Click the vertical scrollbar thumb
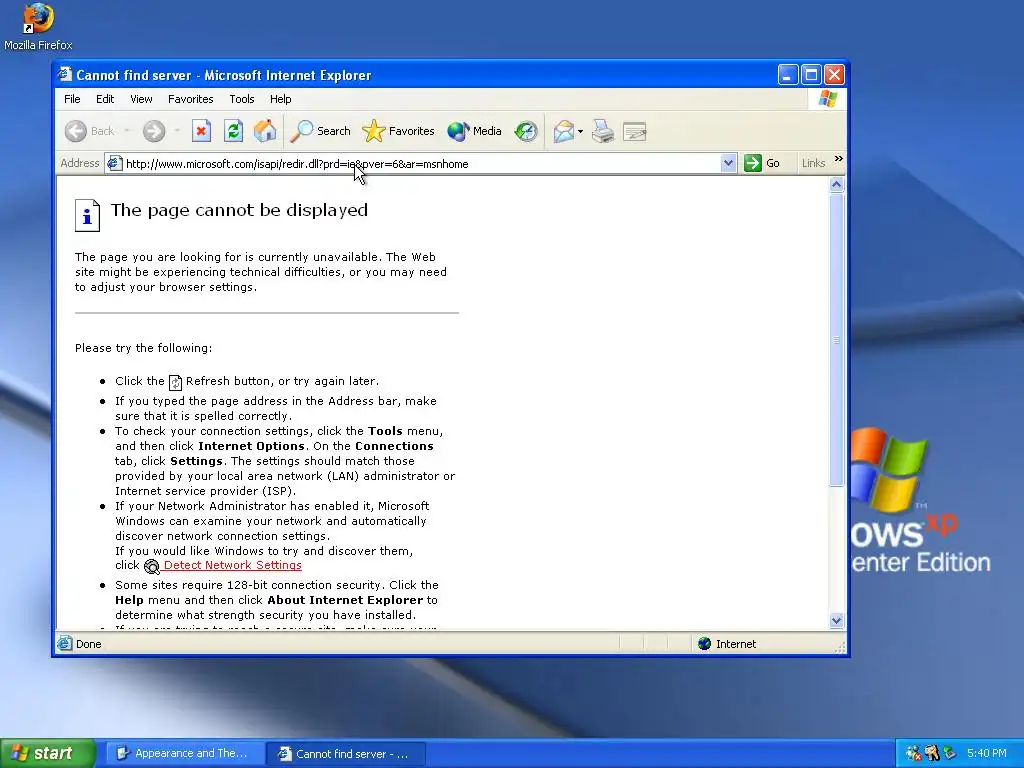 [837, 340]
